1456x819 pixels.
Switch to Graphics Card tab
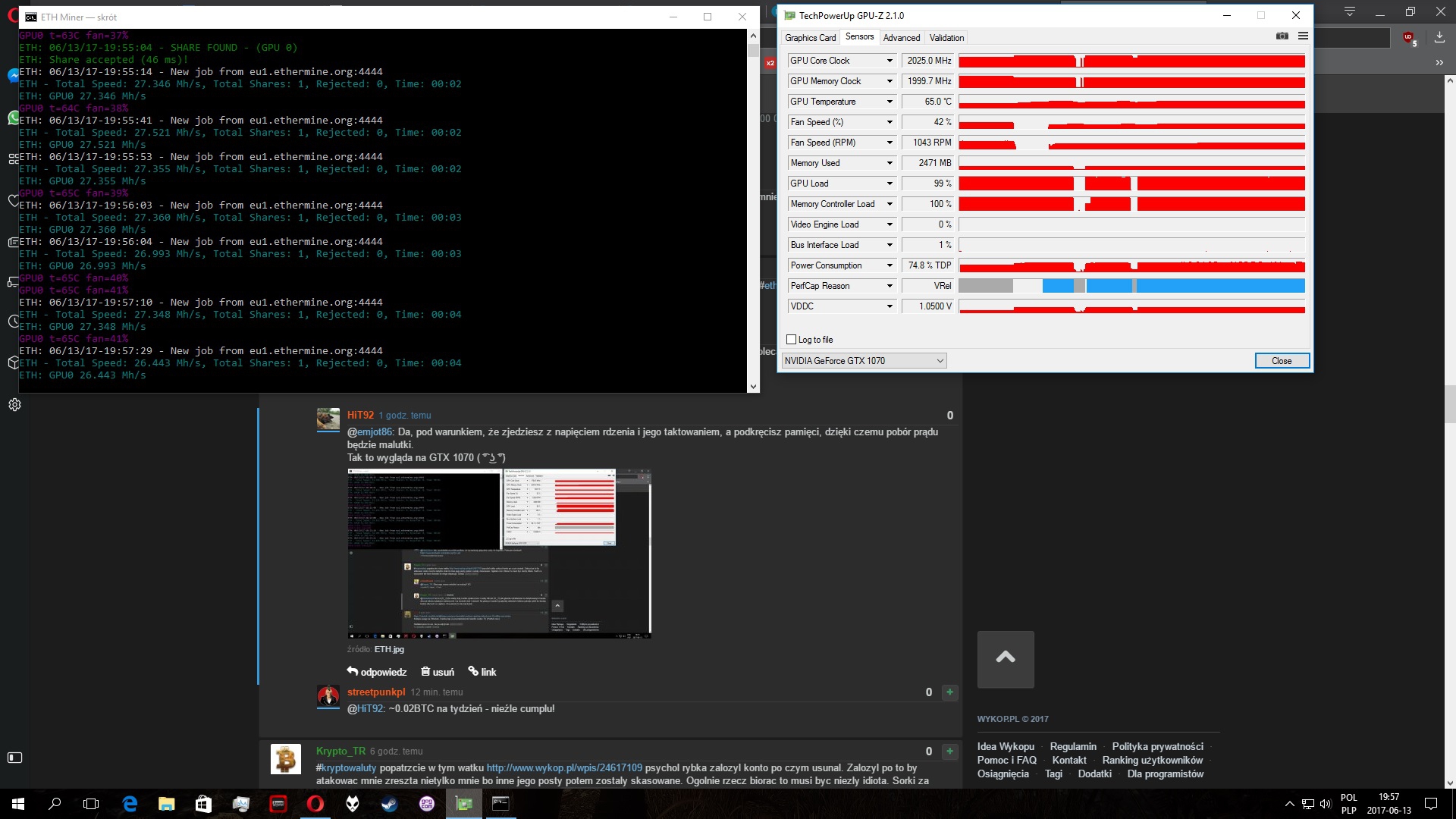coord(810,38)
